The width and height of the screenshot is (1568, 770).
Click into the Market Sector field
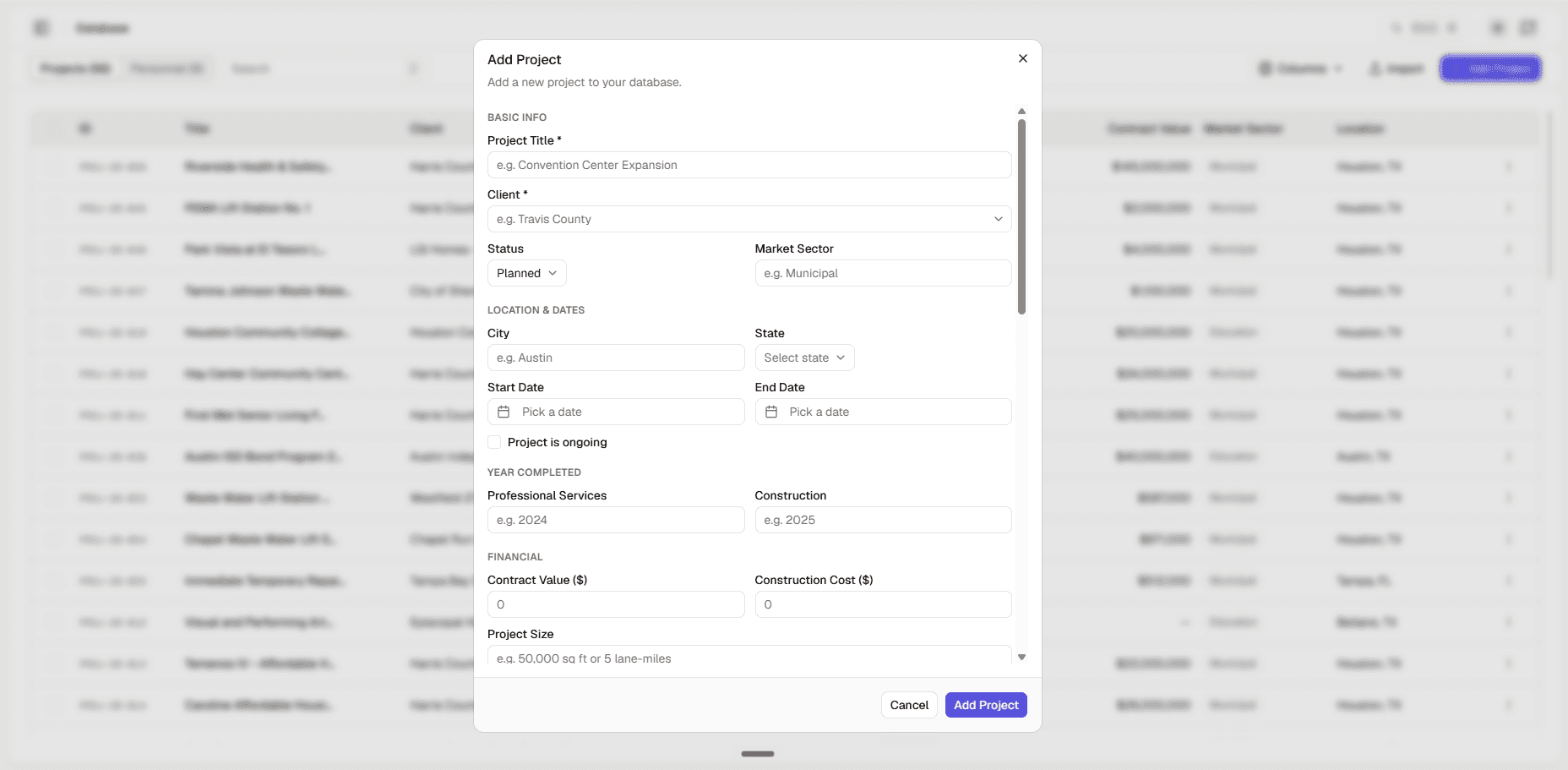tap(883, 273)
